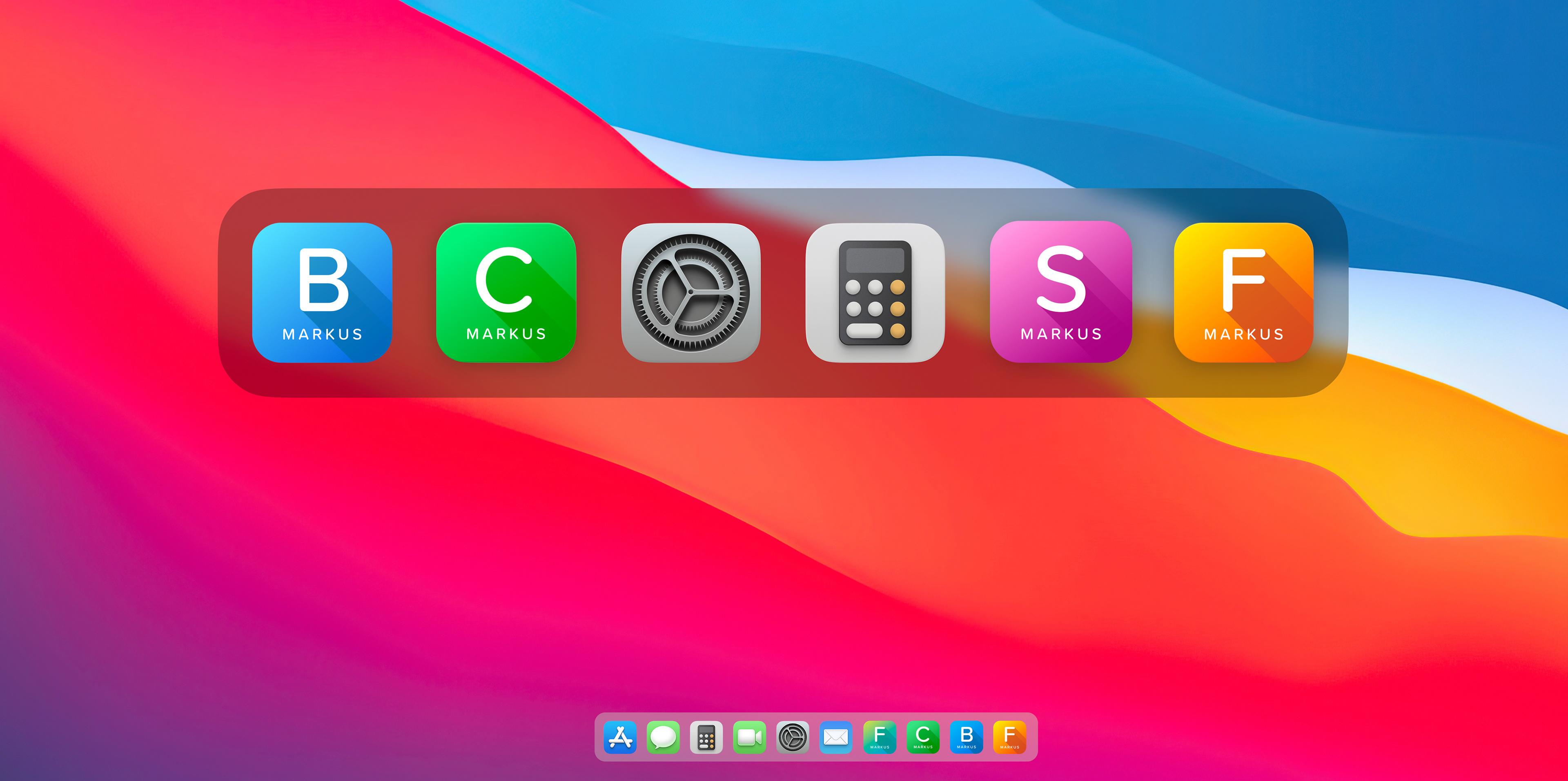The image size is (1568, 781).
Task: Open System Preferences from the dock
Action: click(793, 737)
